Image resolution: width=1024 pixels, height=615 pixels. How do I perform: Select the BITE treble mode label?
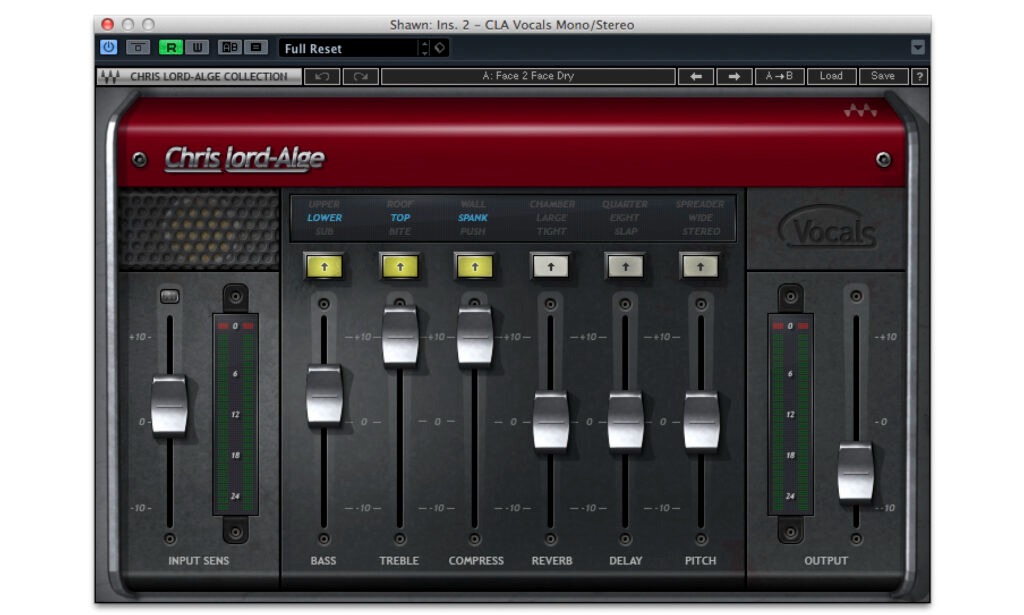click(x=400, y=232)
